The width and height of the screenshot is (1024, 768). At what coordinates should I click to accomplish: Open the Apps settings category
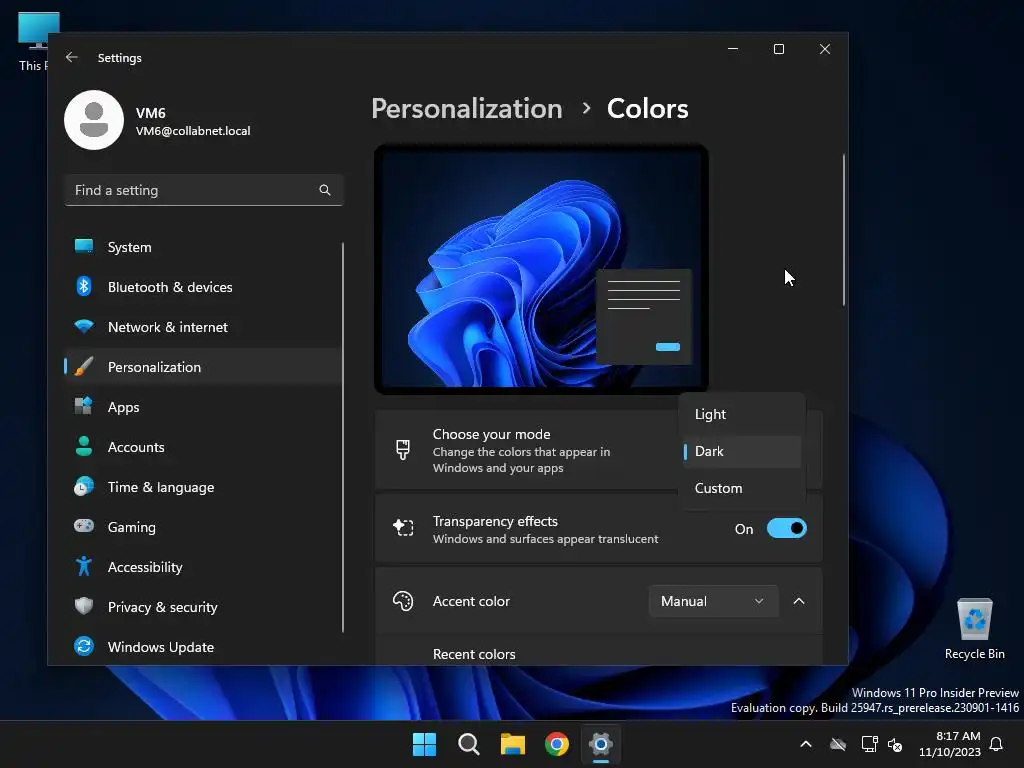[202, 407]
